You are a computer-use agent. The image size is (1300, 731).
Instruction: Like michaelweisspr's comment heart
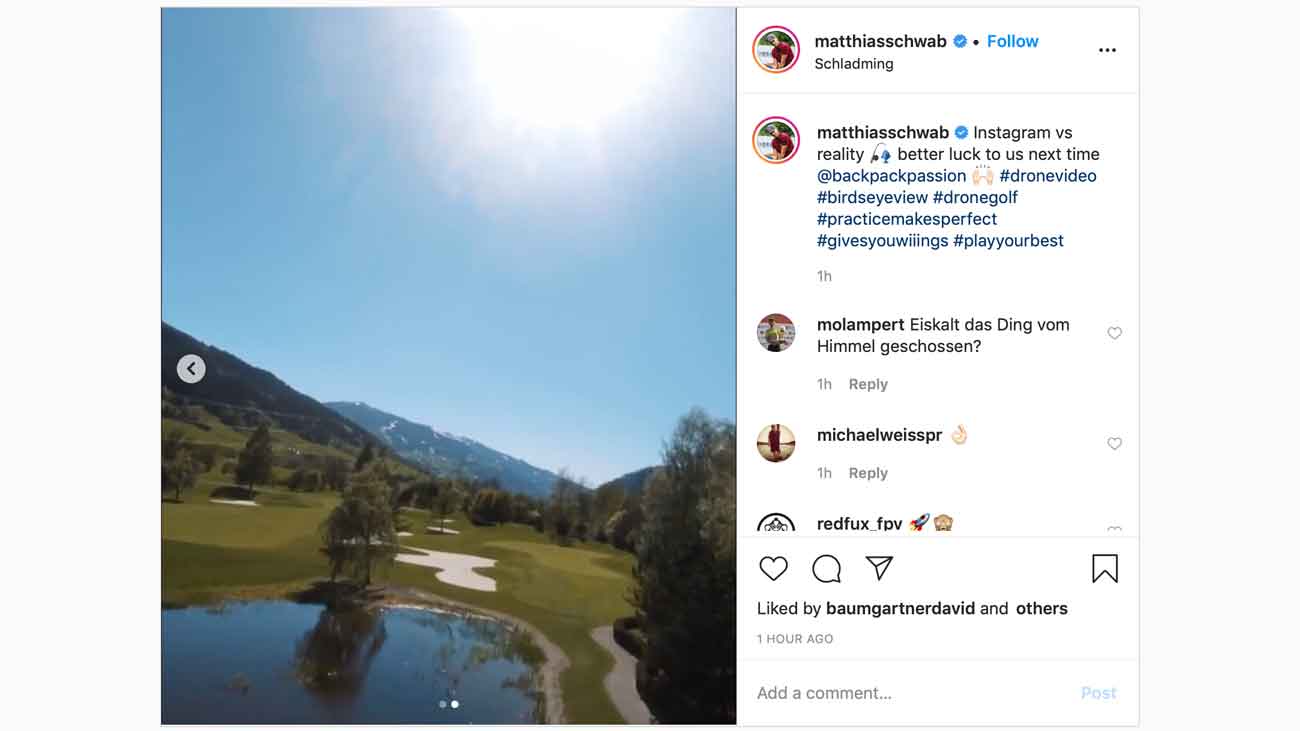click(1114, 444)
